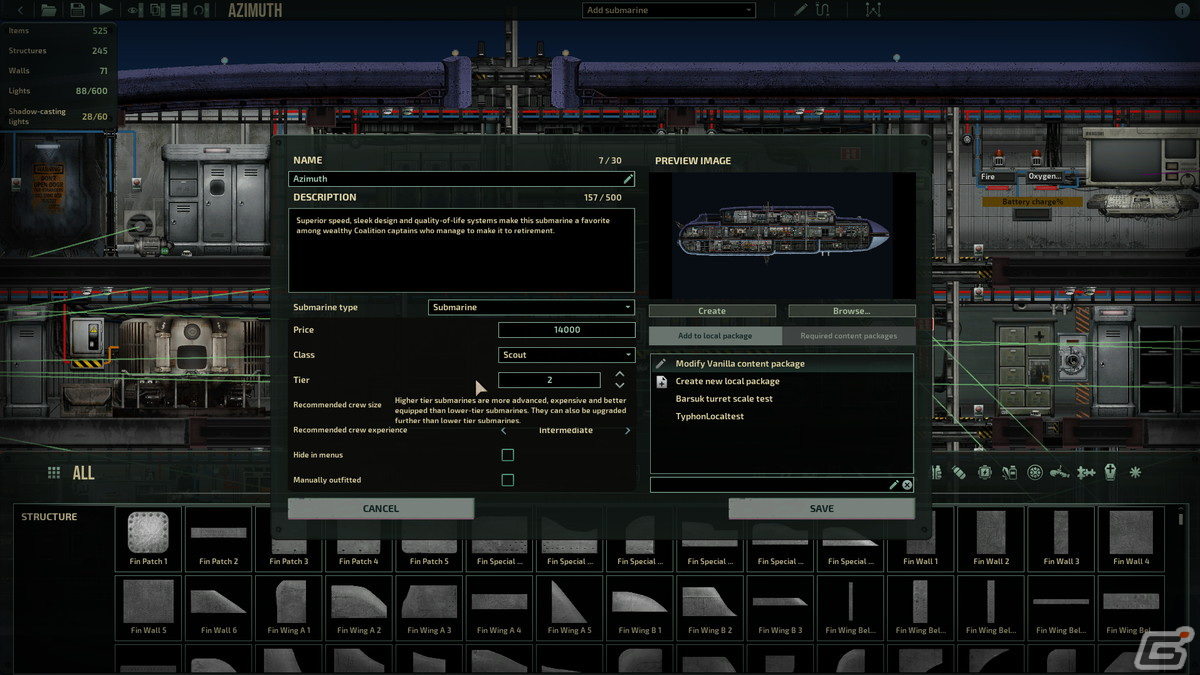The width and height of the screenshot is (1200, 675).
Task: Pick the Fin Wing B 2 structure
Action: [708, 608]
